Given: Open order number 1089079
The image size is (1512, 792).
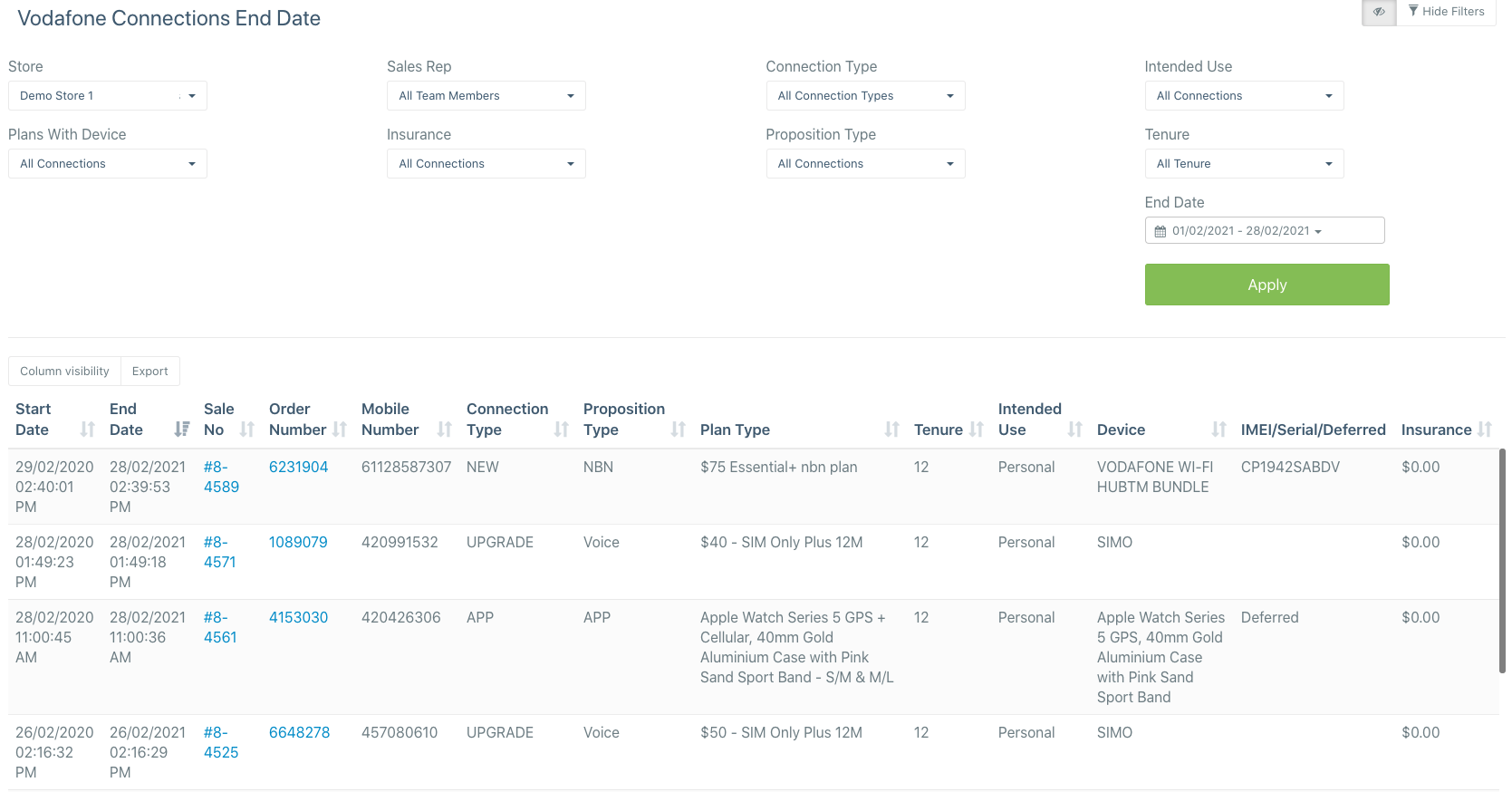Looking at the screenshot, I should click(298, 542).
